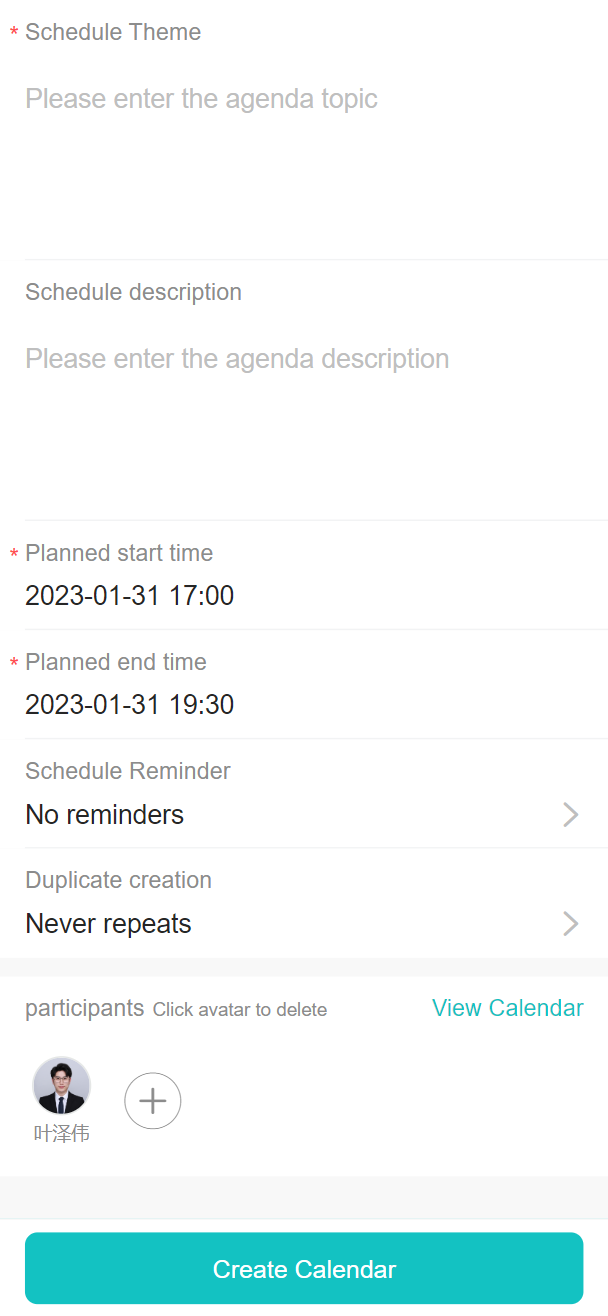The image size is (608, 1316).
Task: Select the No reminders option value
Action: point(105,815)
